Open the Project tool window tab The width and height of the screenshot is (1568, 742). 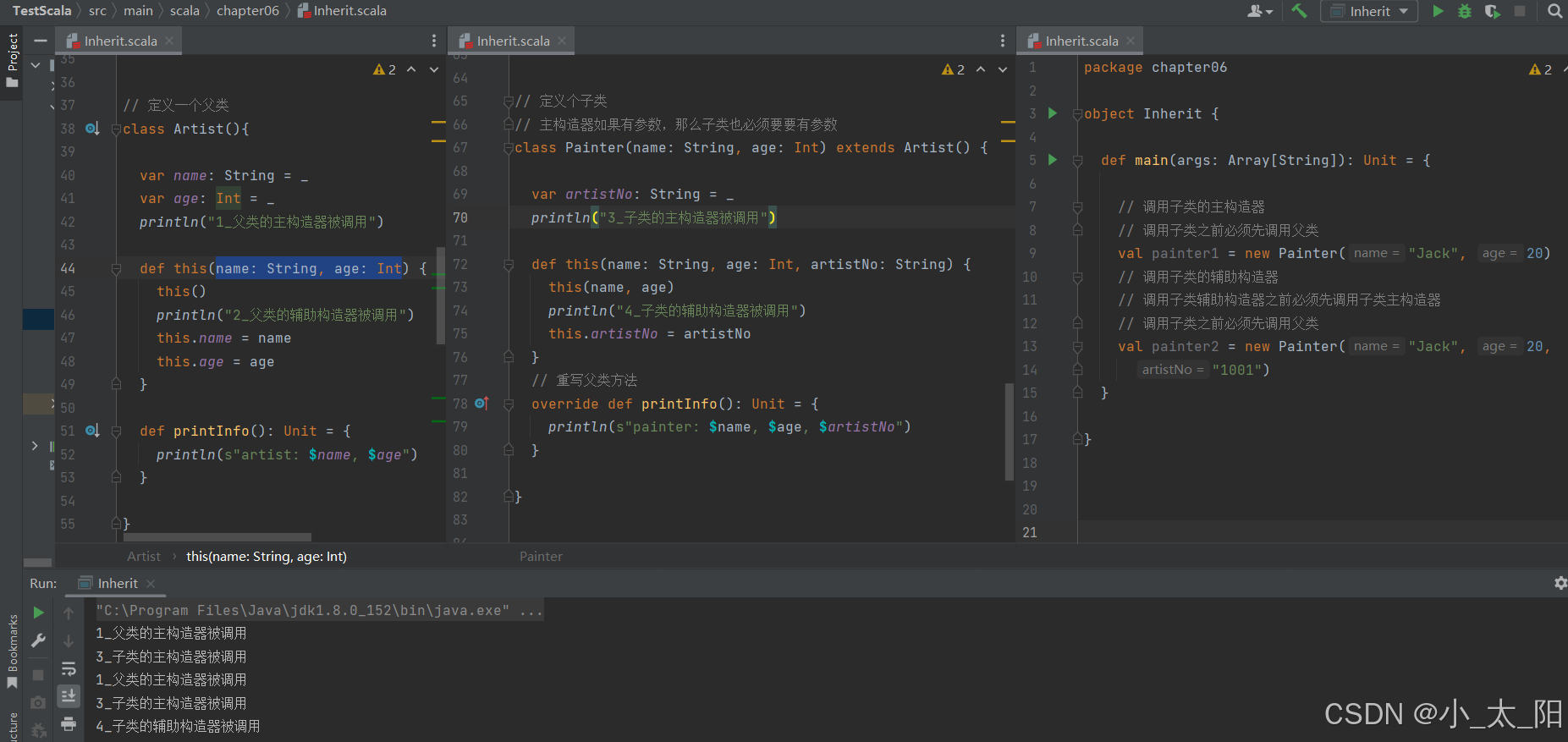(13, 59)
